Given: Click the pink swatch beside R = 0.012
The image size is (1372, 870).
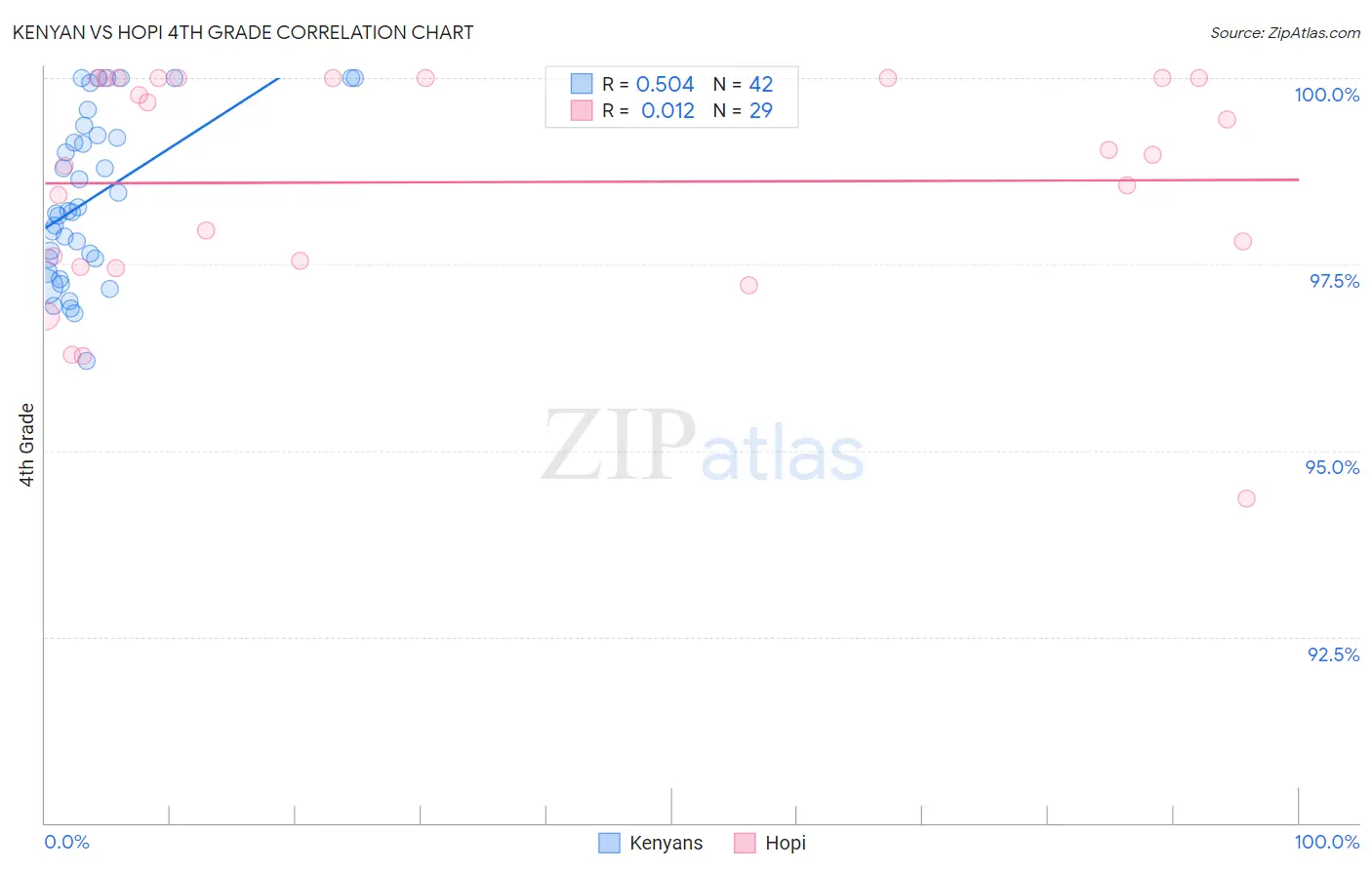Looking at the screenshot, I should [582, 110].
